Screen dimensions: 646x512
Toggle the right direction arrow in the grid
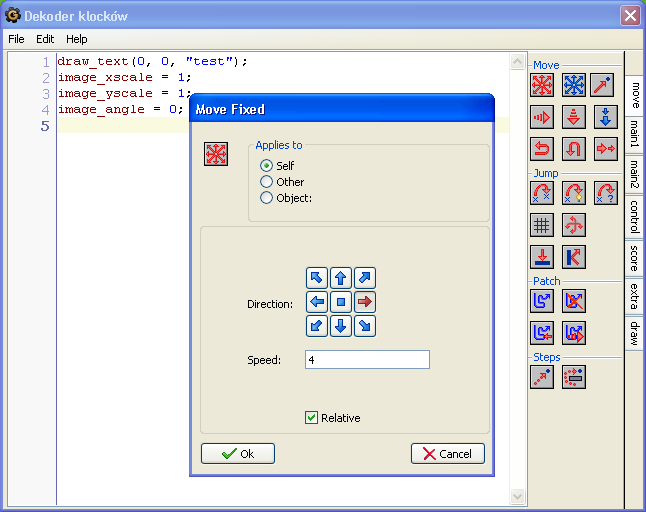tap(364, 302)
